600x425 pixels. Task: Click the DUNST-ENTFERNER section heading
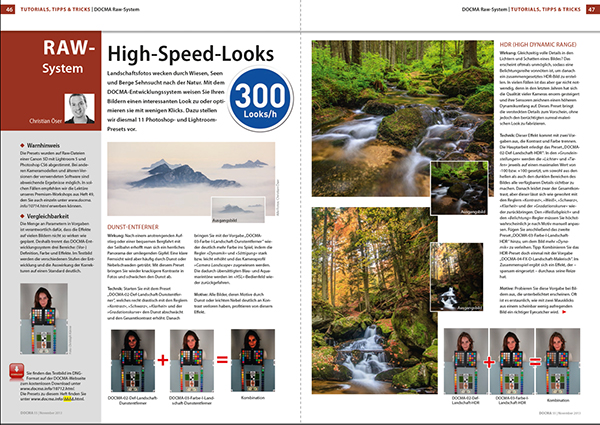click(x=133, y=227)
